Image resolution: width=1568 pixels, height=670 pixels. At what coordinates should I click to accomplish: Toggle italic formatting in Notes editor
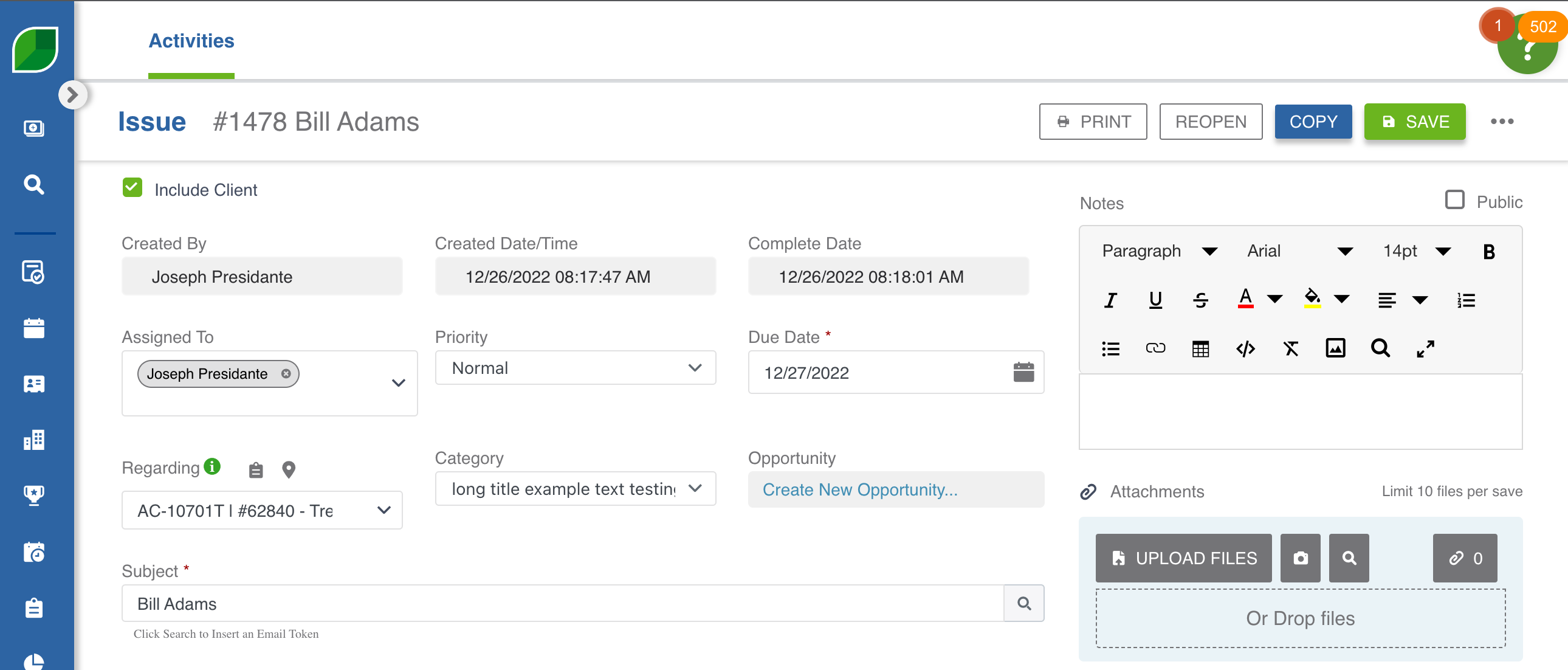click(1110, 300)
